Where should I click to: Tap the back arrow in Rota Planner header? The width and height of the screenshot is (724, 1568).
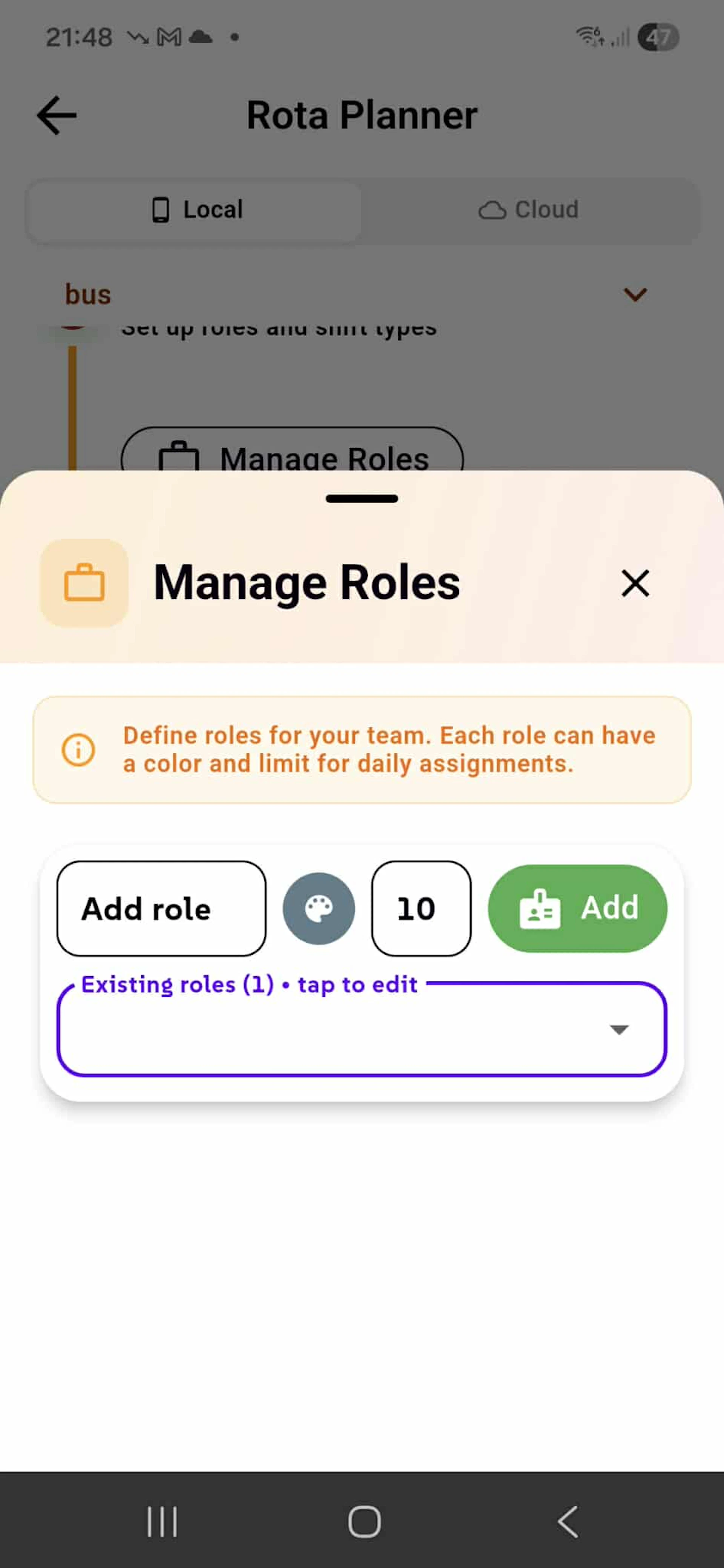[57, 115]
